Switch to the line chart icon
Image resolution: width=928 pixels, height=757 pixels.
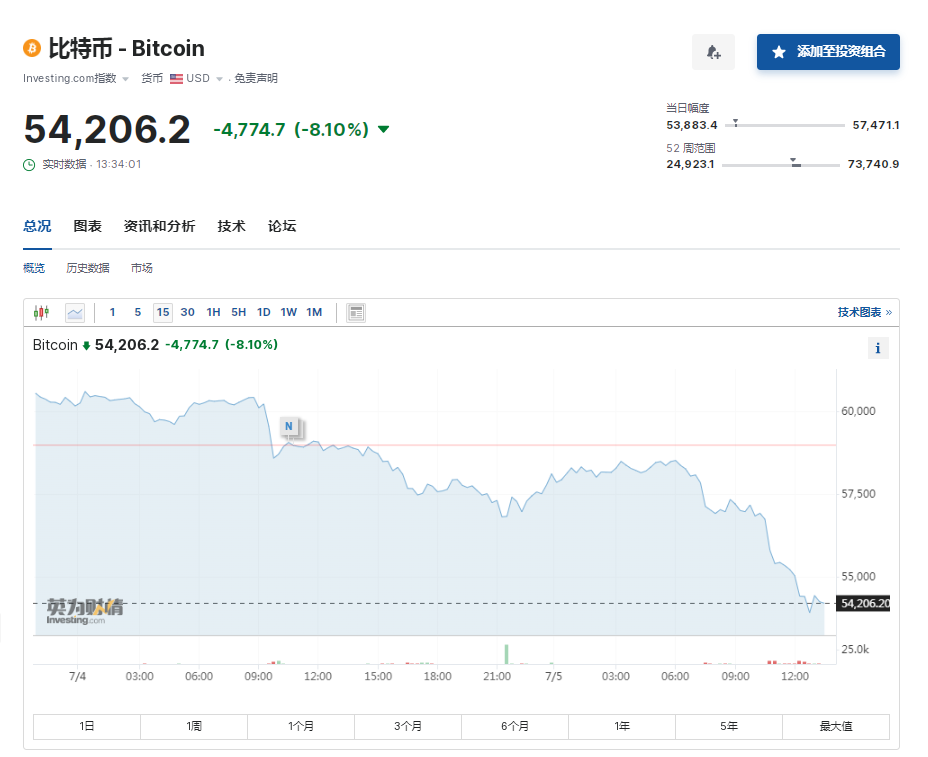(74, 312)
